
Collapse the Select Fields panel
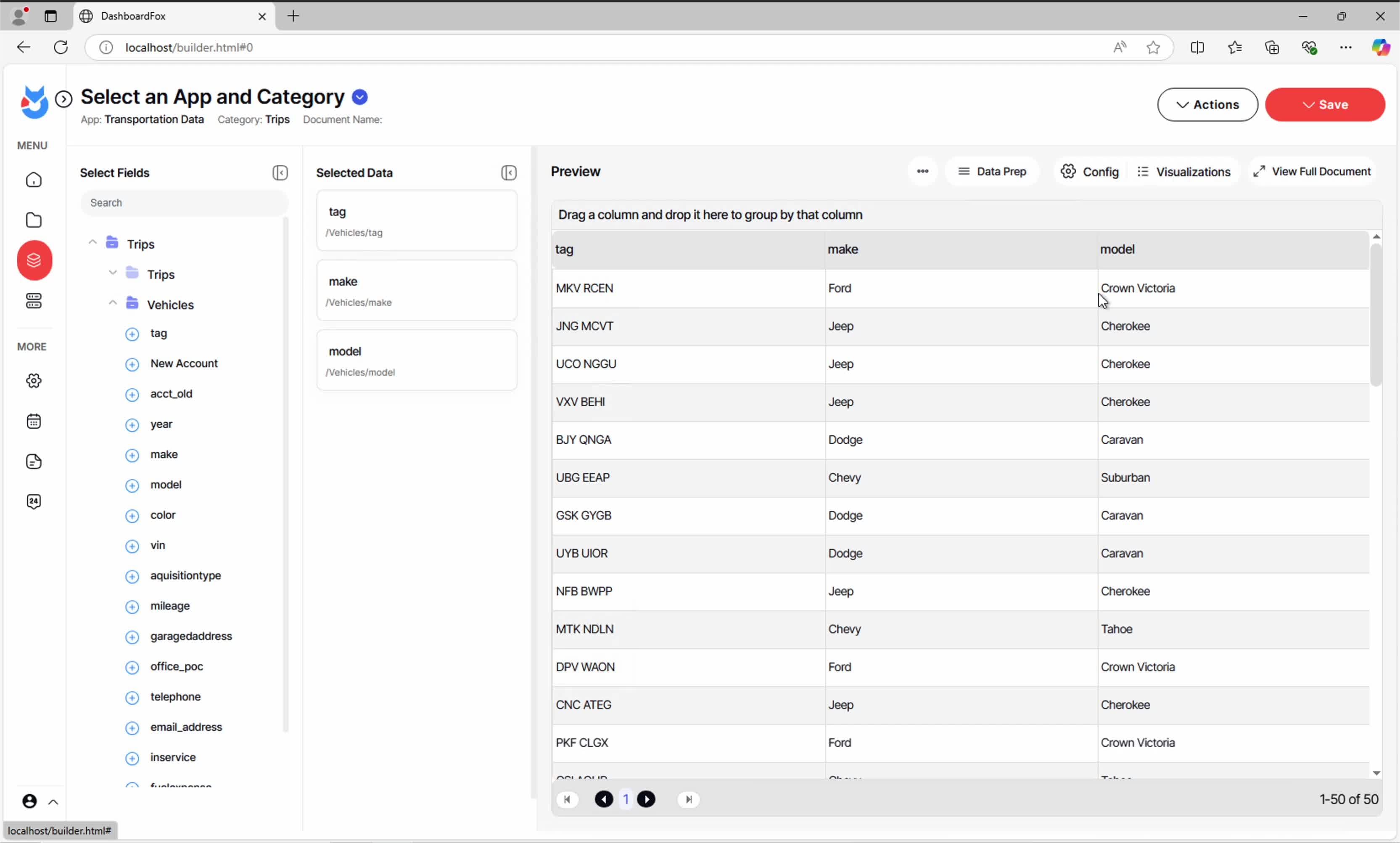point(280,173)
